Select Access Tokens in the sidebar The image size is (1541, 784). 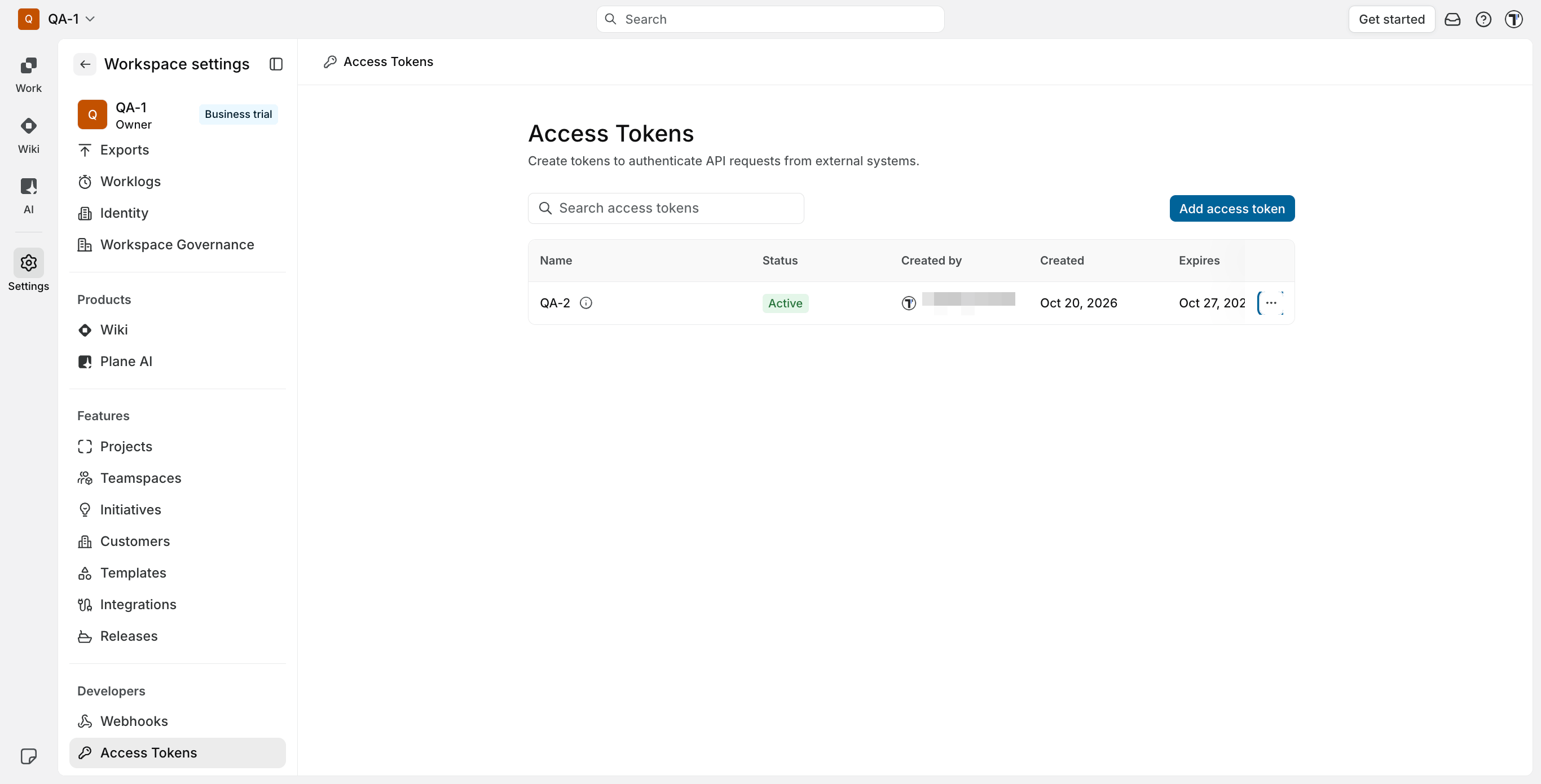tap(178, 753)
